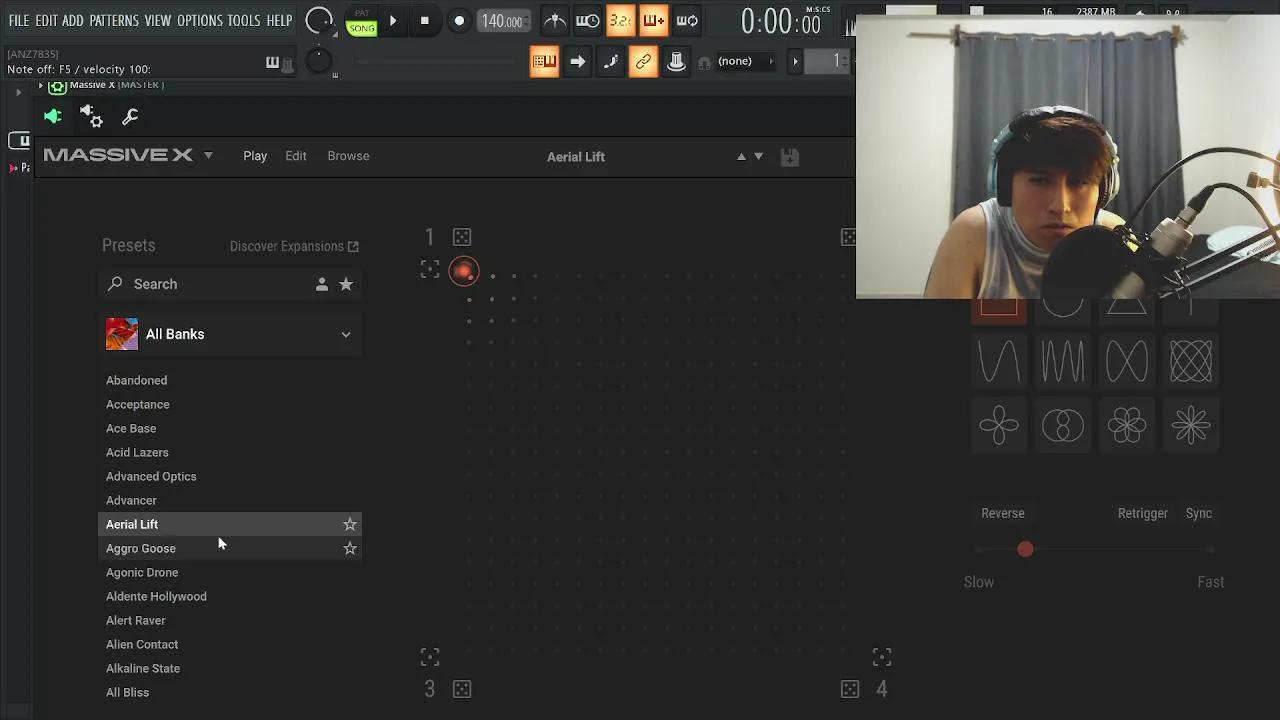Toggle loop recording icon
The image size is (1280, 720).
pos(687,20)
